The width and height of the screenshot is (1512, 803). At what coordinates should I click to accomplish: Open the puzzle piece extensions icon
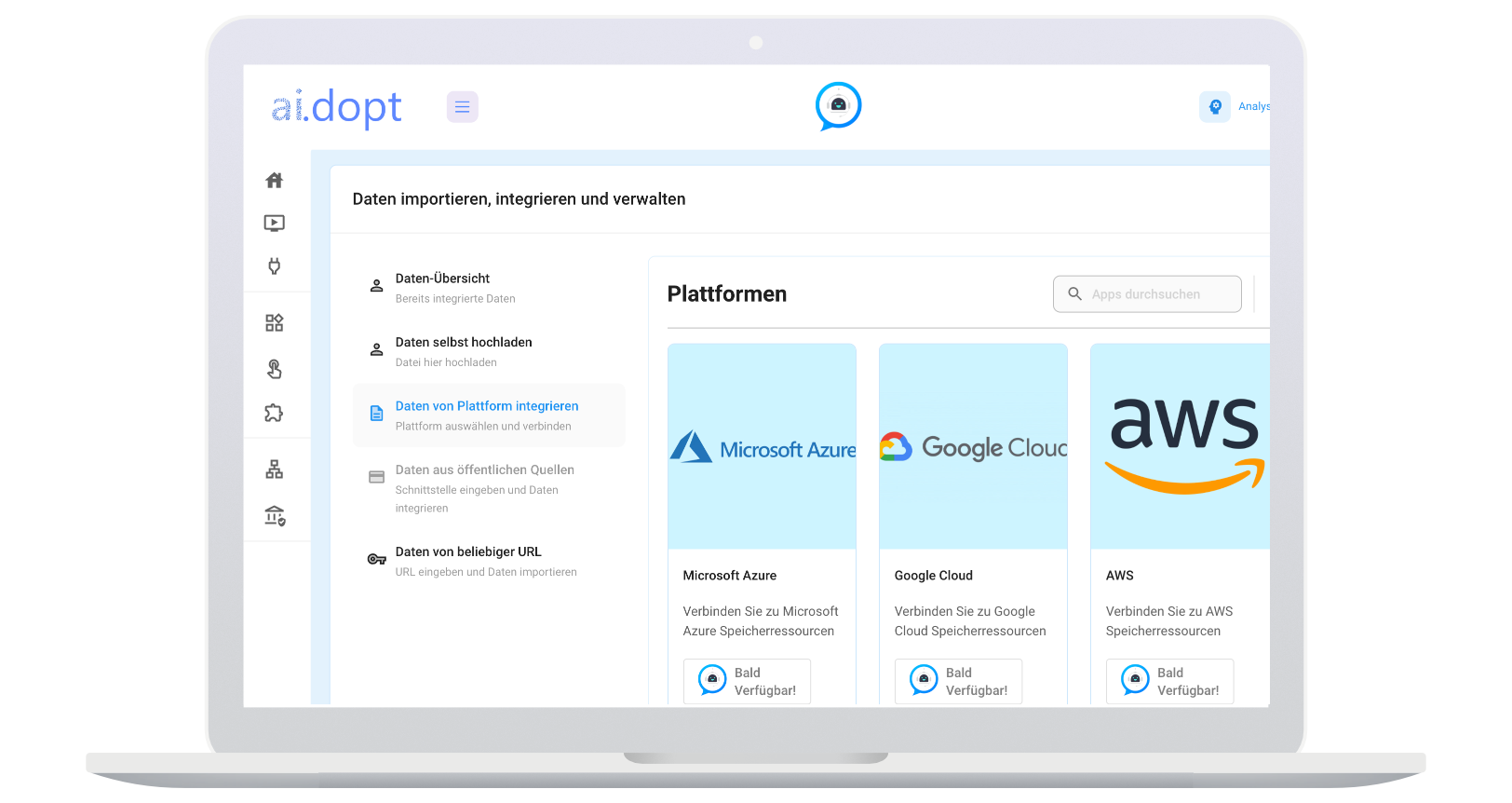(x=274, y=413)
